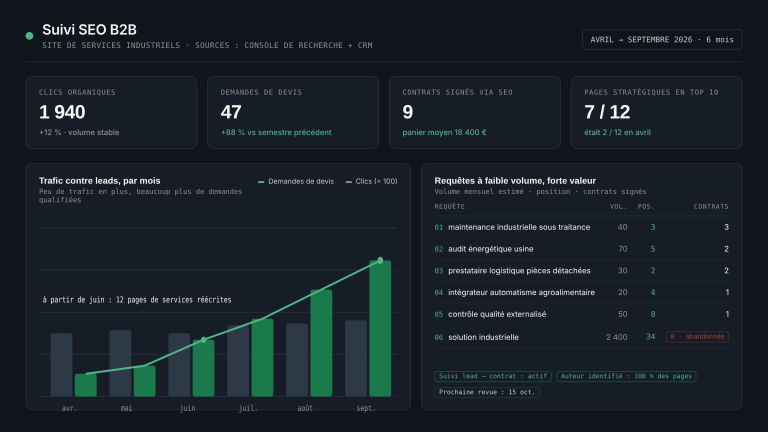Image resolution: width=768 pixels, height=432 pixels.
Task: Click the juin axis label
Action: point(187,408)
